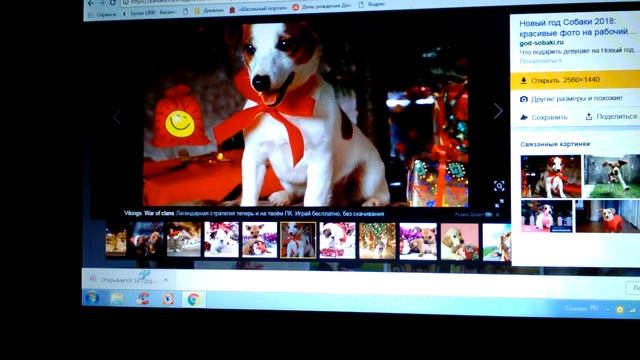Screen dimensions: 640x360
Task: Open the Яндекс bookmark
Action: point(371,4)
